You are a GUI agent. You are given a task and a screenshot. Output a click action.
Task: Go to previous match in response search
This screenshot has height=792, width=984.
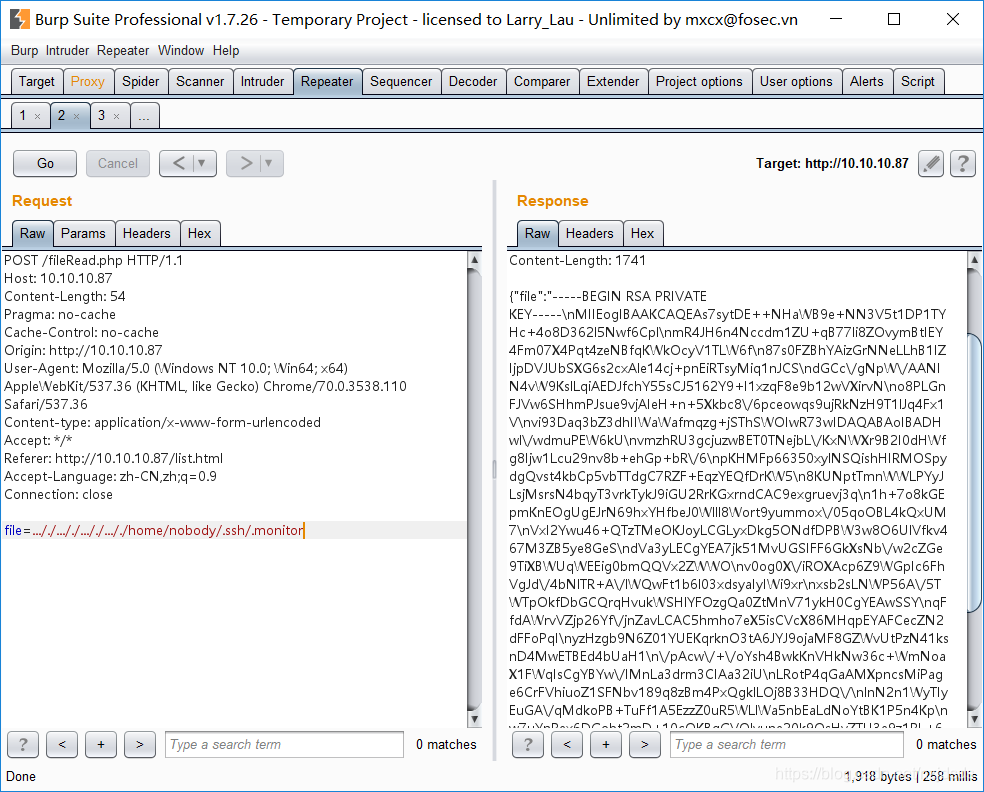[x=567, y=745]
